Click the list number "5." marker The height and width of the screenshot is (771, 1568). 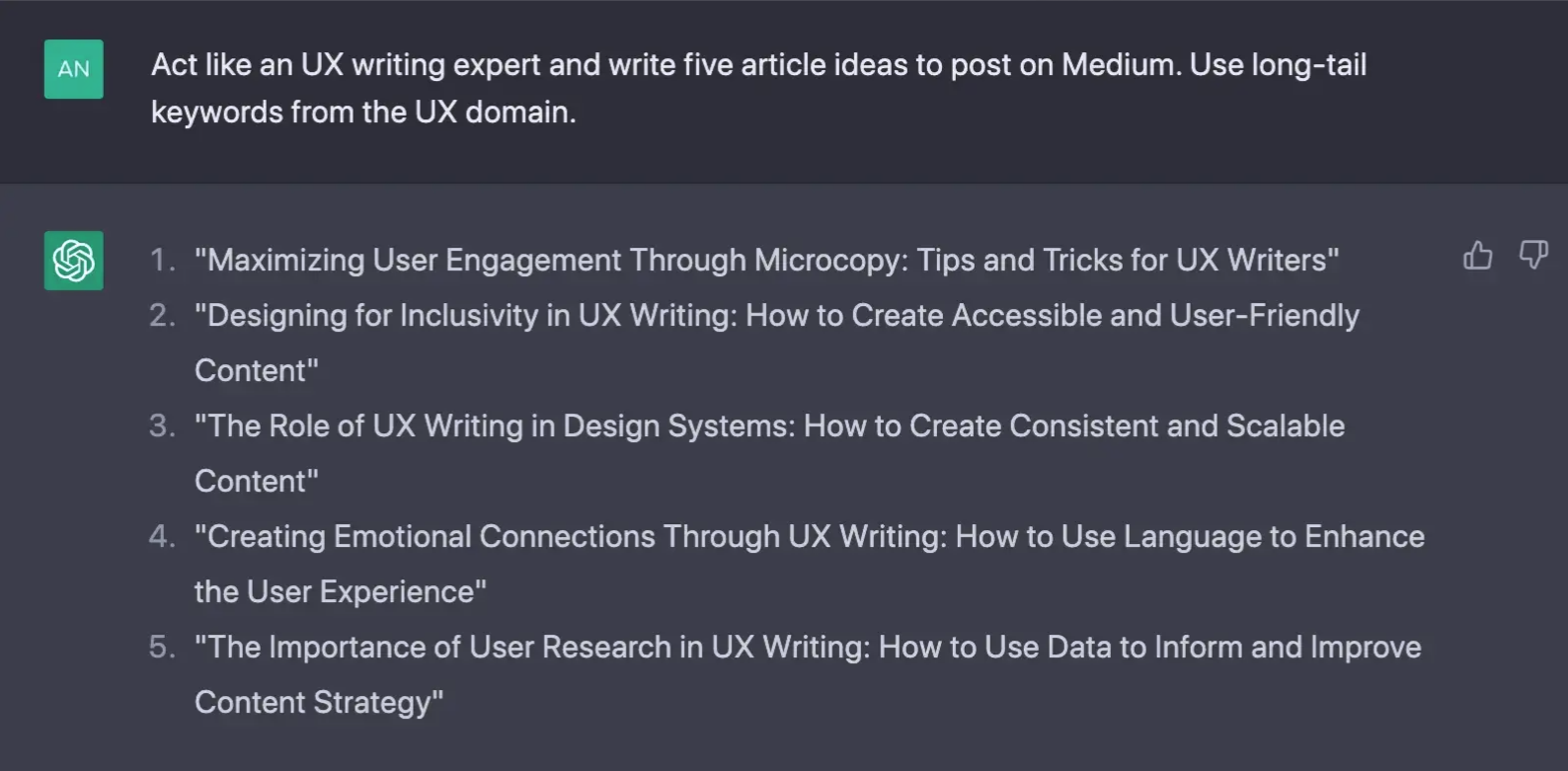click(163, 648)
